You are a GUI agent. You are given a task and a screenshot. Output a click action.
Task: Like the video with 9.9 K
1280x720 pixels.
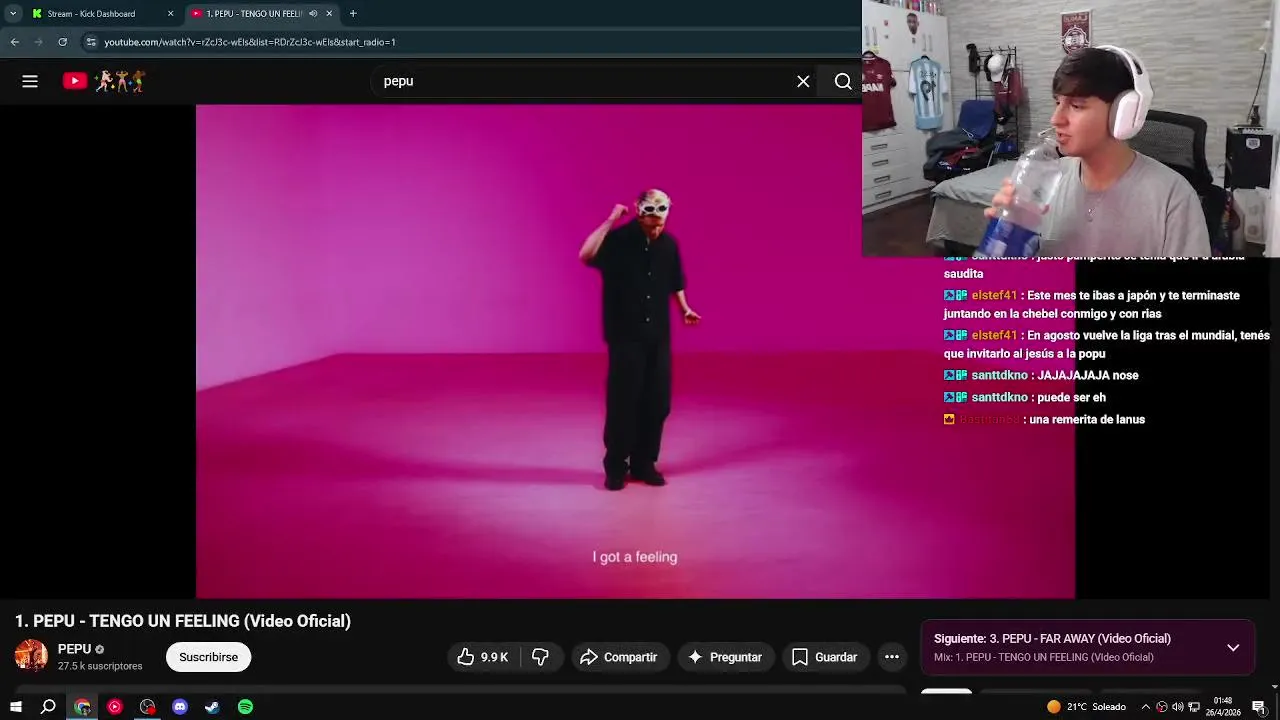pyautogui.click(x=483, y=657)
